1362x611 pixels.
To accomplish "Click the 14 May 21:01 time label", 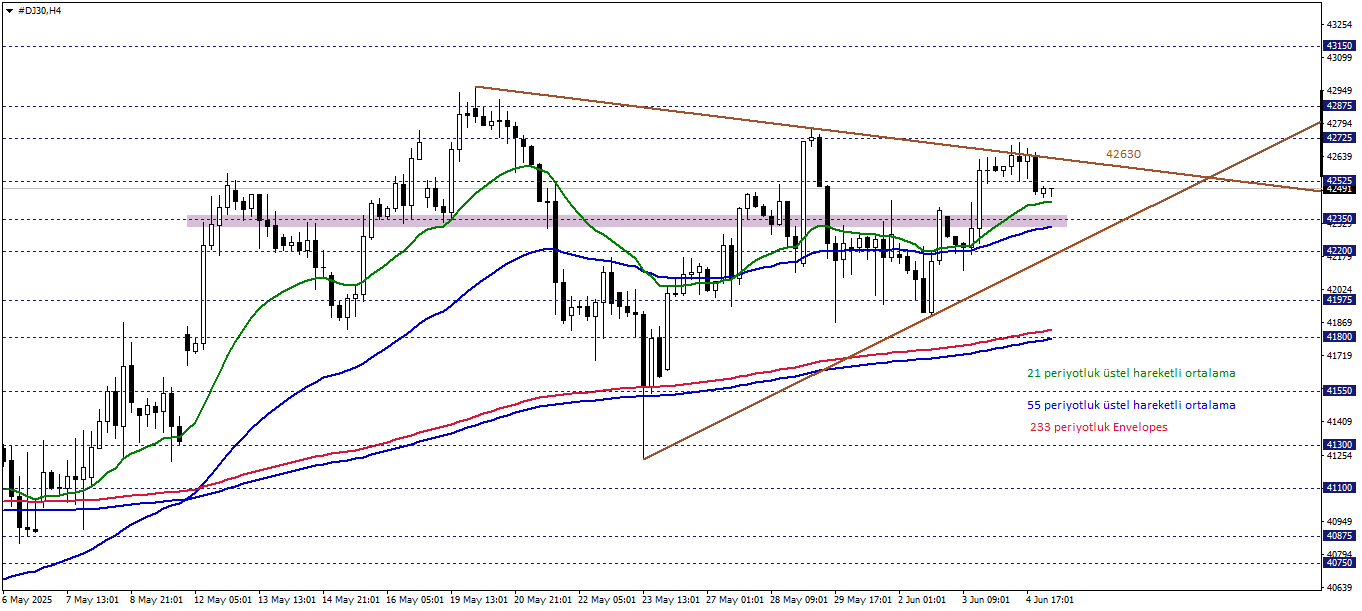I will point(350,600).
